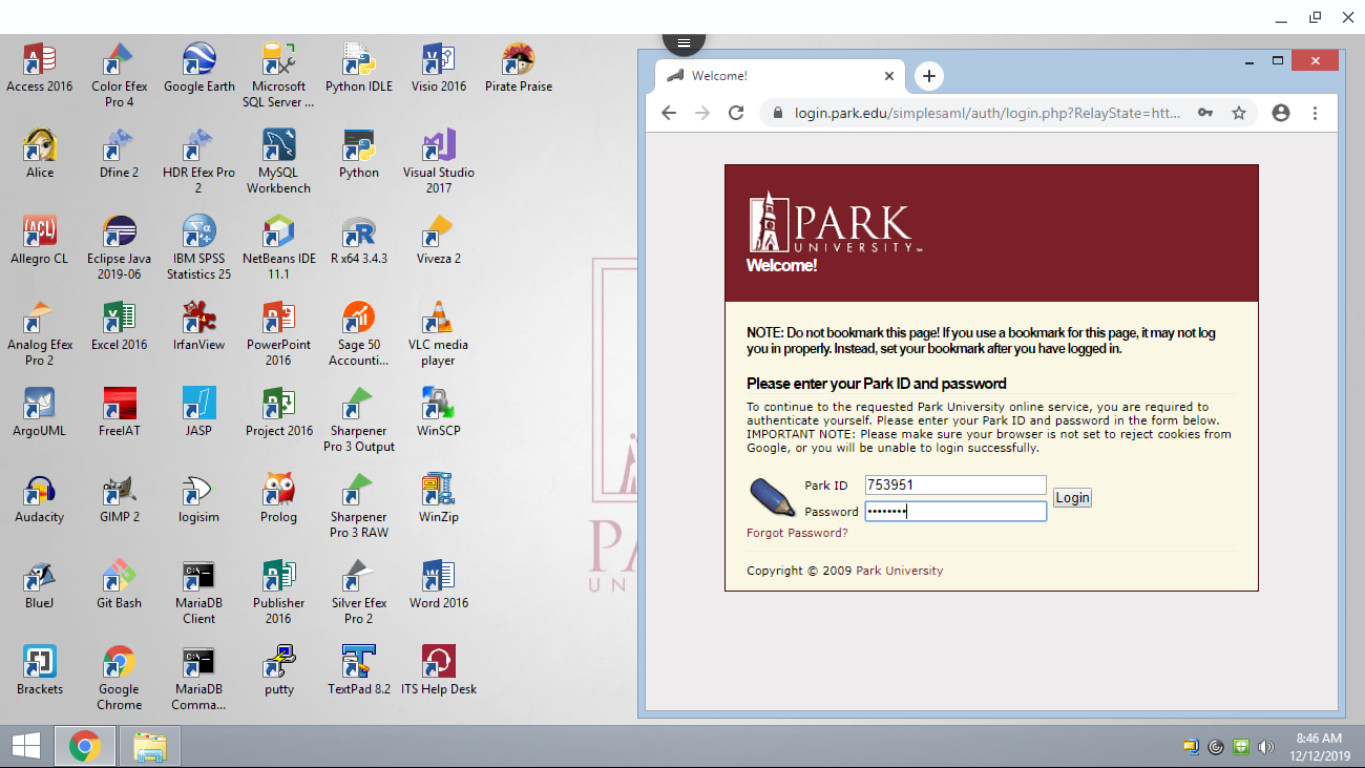Open Chrome's three-dot menu
1365x768 pixels.
(1315, 113)
